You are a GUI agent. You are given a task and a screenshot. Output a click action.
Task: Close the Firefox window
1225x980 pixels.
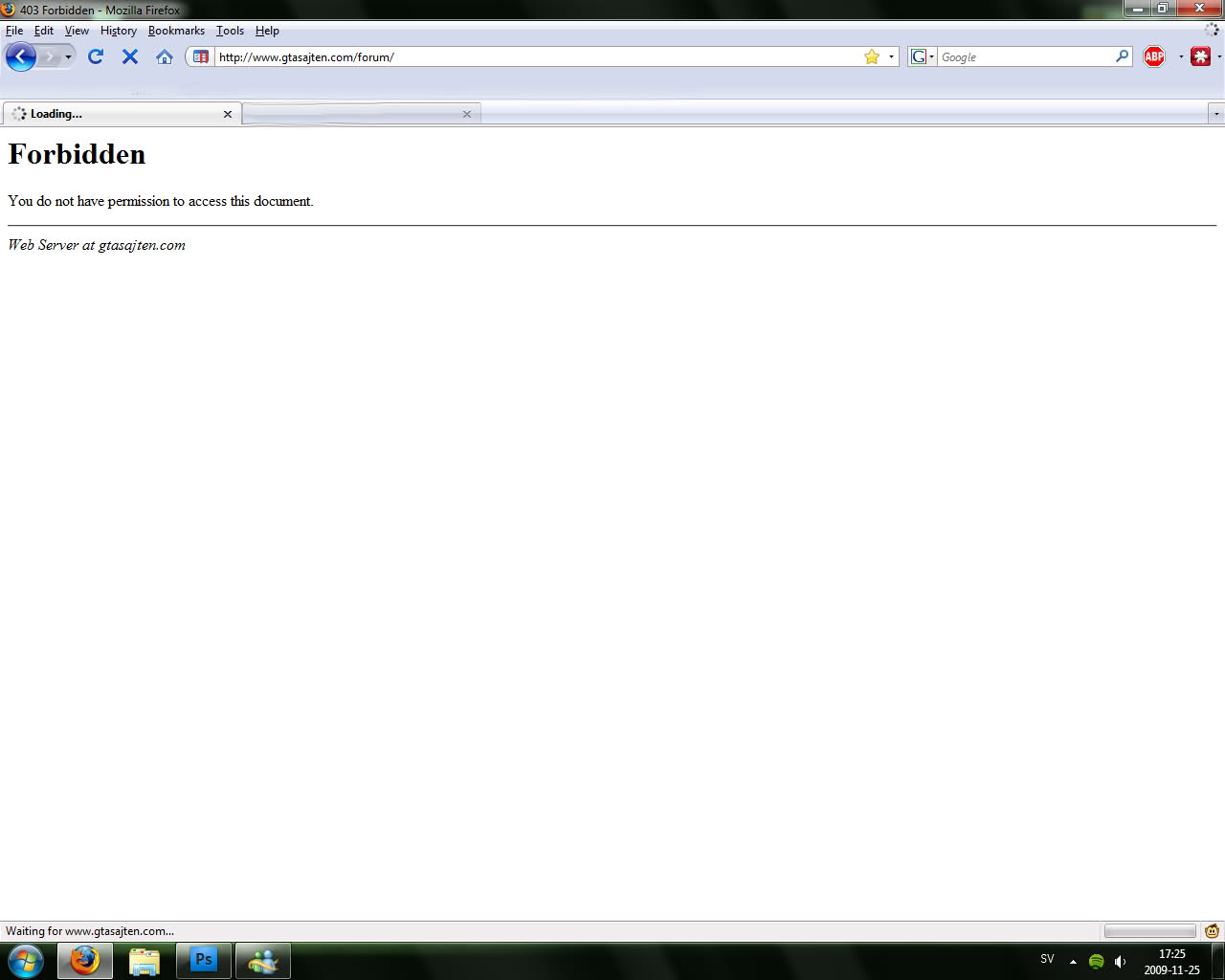1199,9
